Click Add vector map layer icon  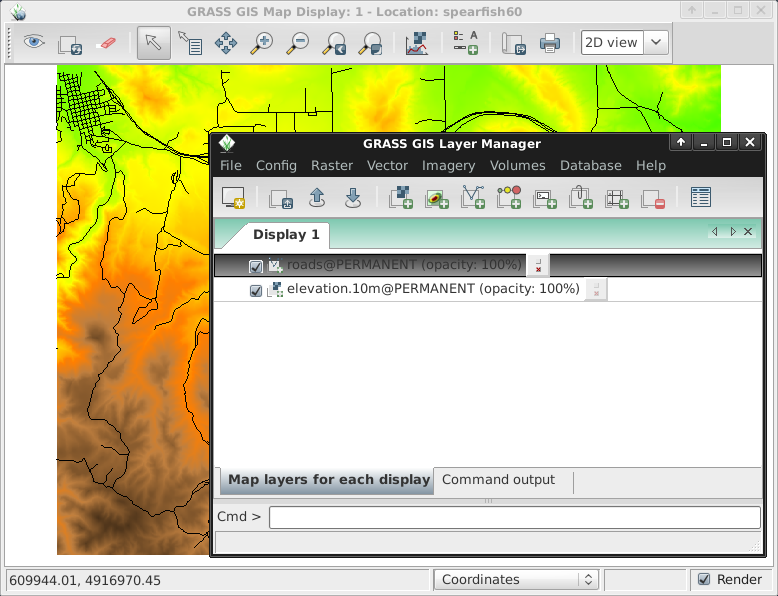472,198
